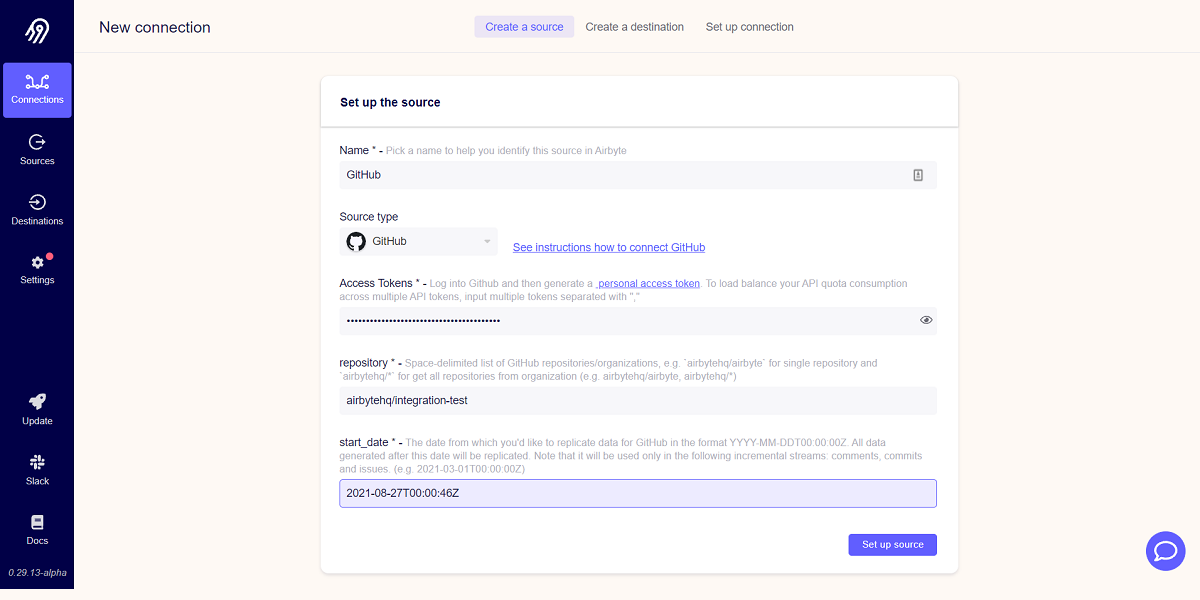
Task: Open the GitHub source type combo box
Action: (x=418, y=241)
